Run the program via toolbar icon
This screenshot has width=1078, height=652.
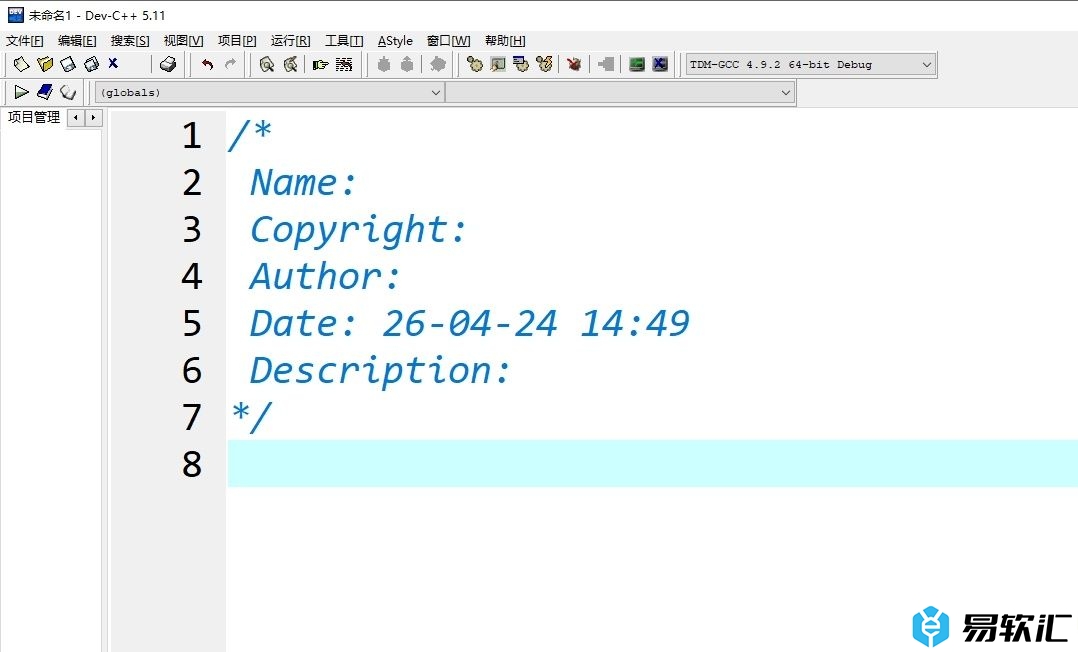[x=498, y=64]
